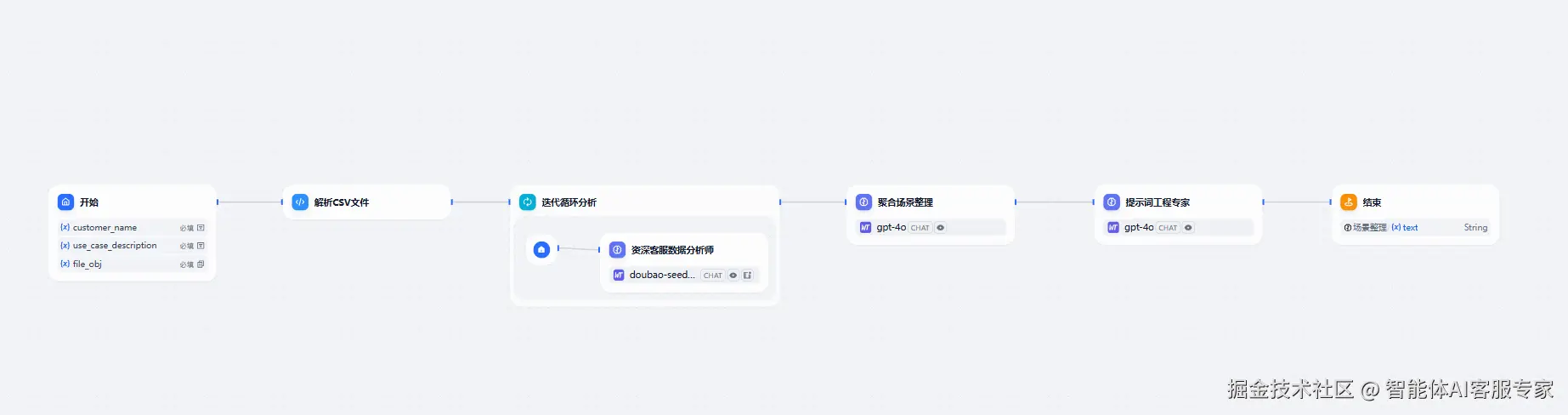
Task: Click output connector handle of 解析CSV文件 node
Action: 452,202
